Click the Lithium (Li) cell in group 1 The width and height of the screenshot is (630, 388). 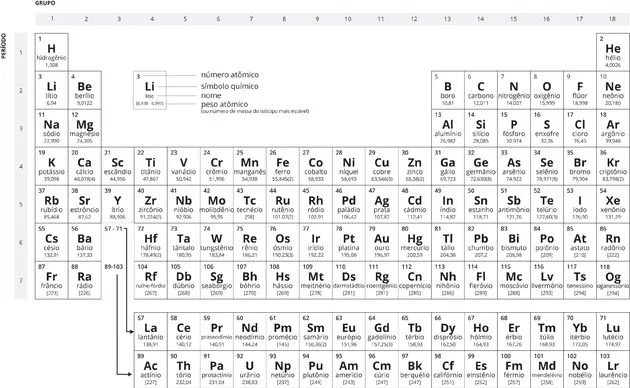(x=51, y=90)
